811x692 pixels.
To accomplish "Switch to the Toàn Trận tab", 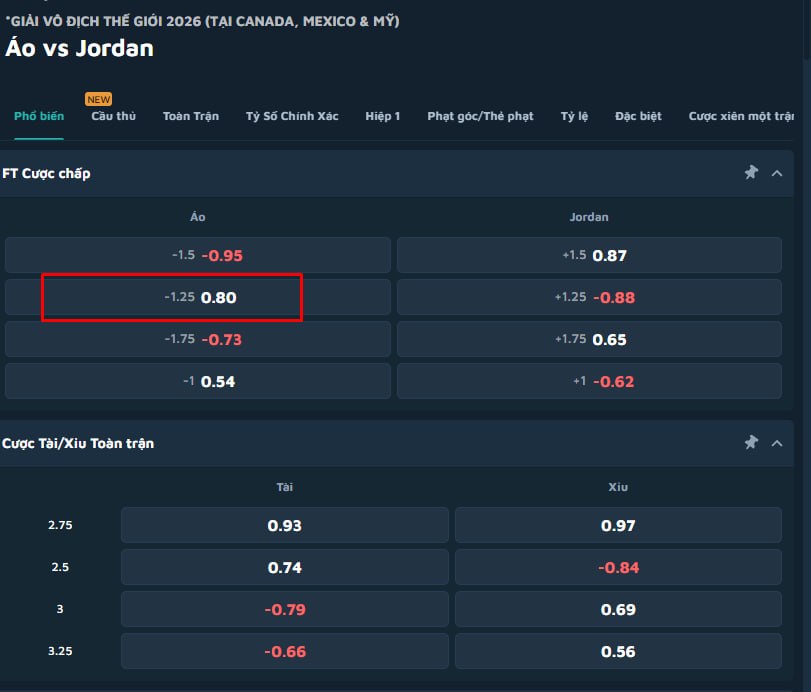I will (x=191, y=116).
